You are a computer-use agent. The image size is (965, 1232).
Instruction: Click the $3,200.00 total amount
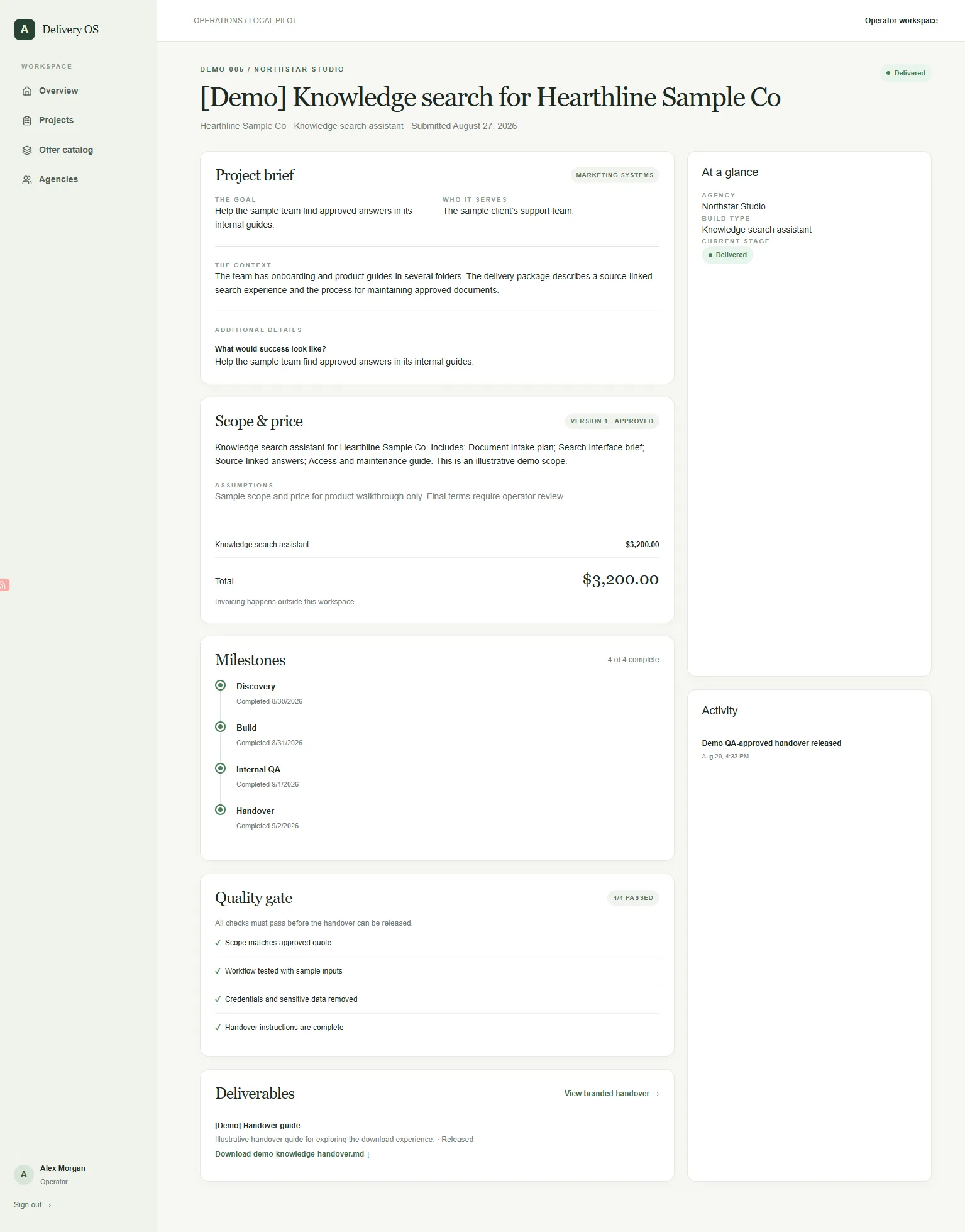tap(620, 580)
